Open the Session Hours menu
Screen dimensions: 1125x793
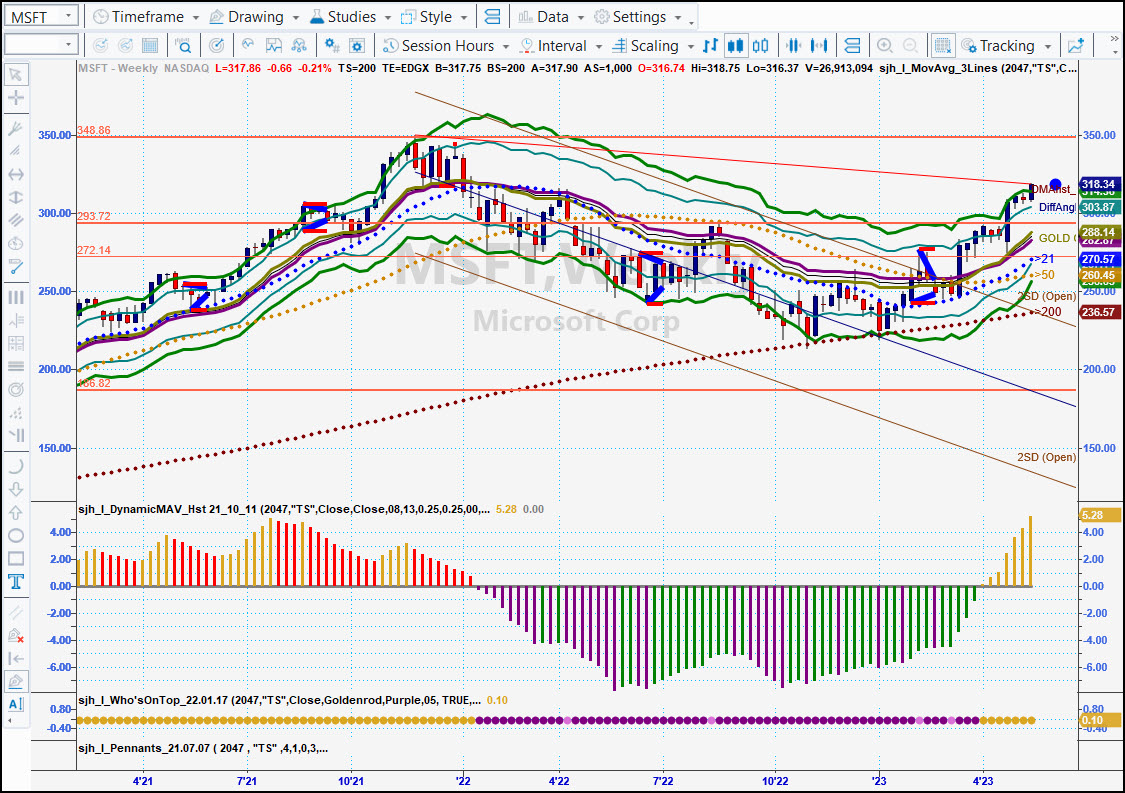(x=446, y=46)
